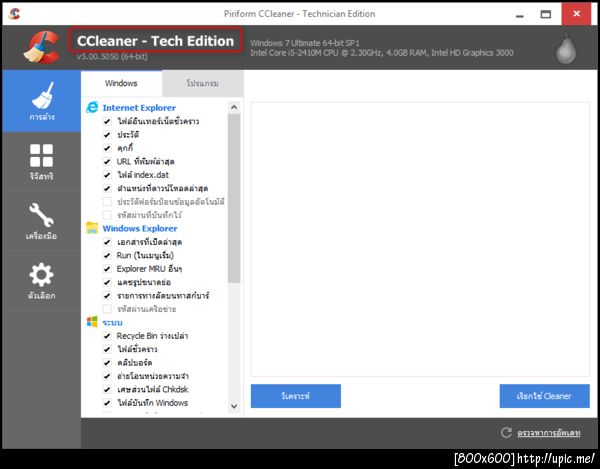Uncheck ประวัติ checkbox under Internet Explorer
The image size is (600, 469).
tap(107, 135)
